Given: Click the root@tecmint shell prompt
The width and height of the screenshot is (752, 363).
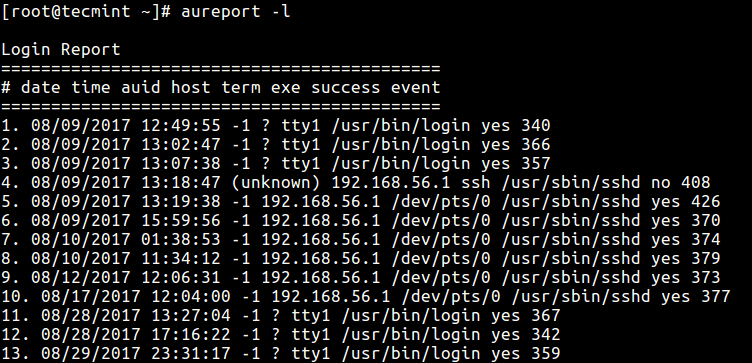Looking at the screenshot, I should pos(86,11).
